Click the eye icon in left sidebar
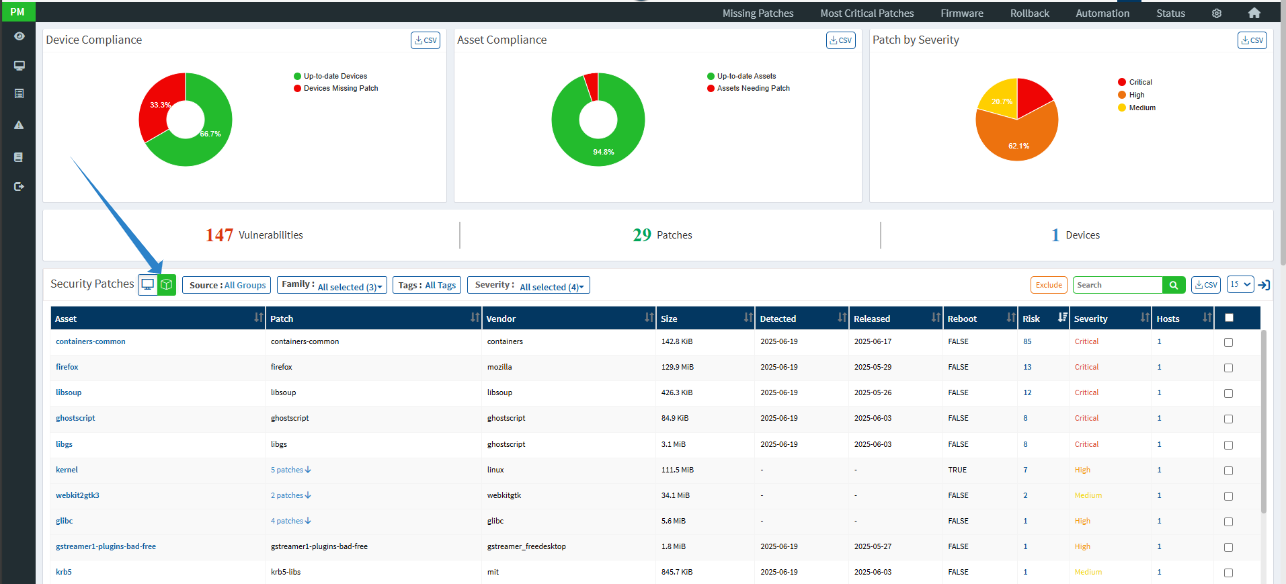This screenshot has height=584, width=1286. [18, 36]
